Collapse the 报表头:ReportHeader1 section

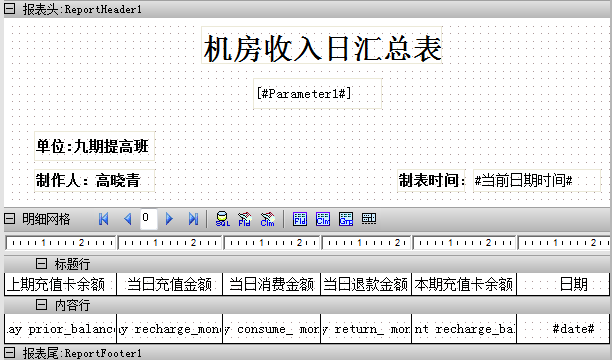tap(9, 9)
